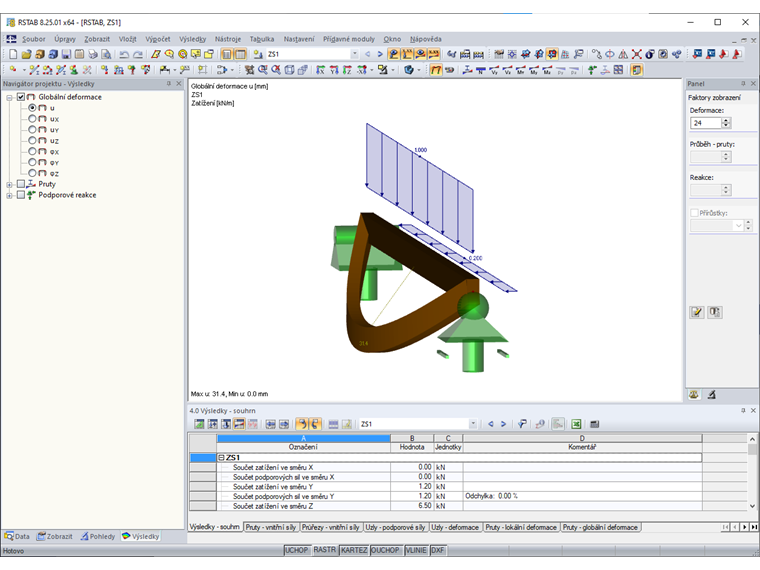Click the isometric wireframe cube view icon
Viewport: 760px width, 570px height.
[x=289, y=70]
